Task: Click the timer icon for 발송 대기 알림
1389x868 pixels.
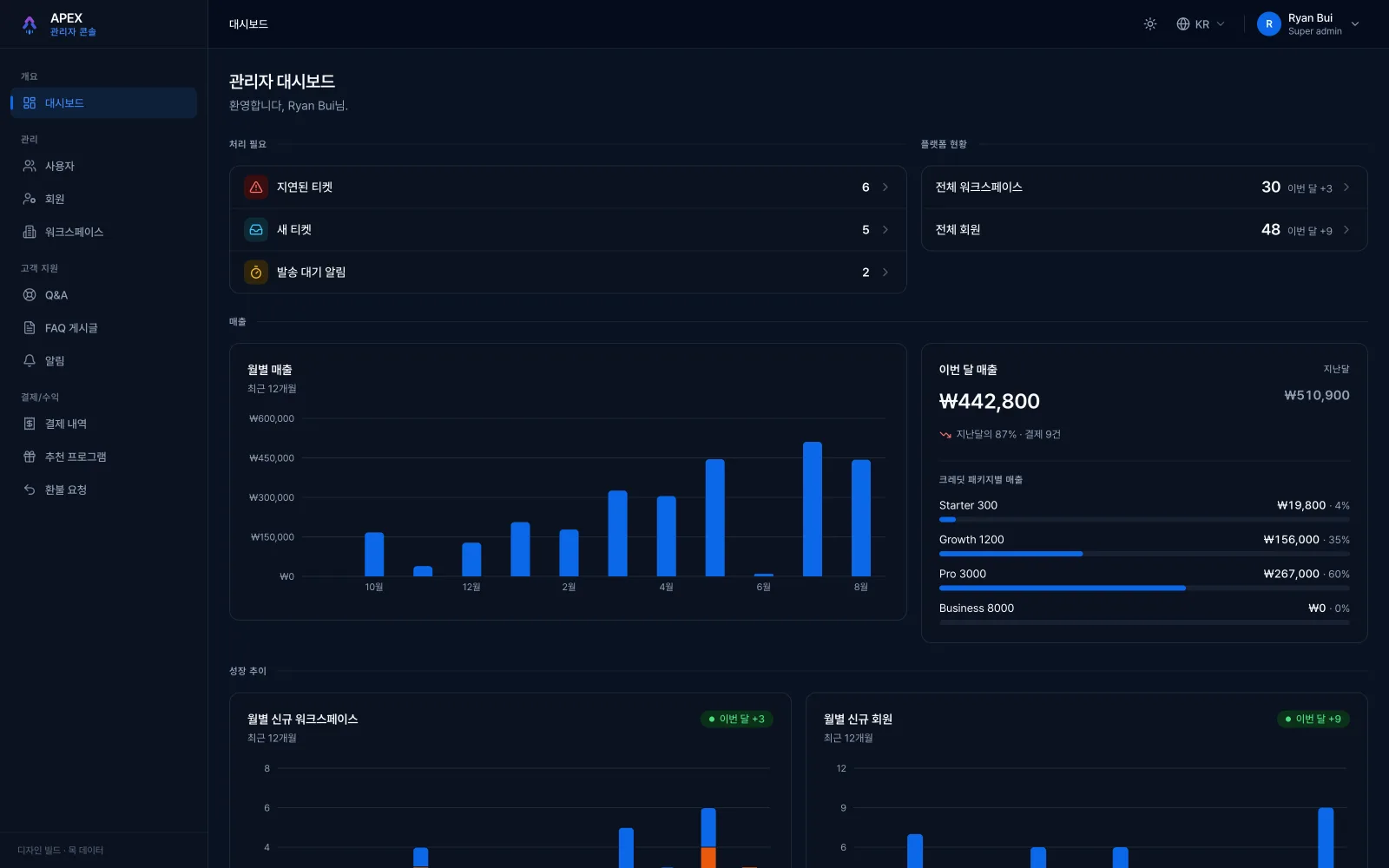Action: pos(256,273)
